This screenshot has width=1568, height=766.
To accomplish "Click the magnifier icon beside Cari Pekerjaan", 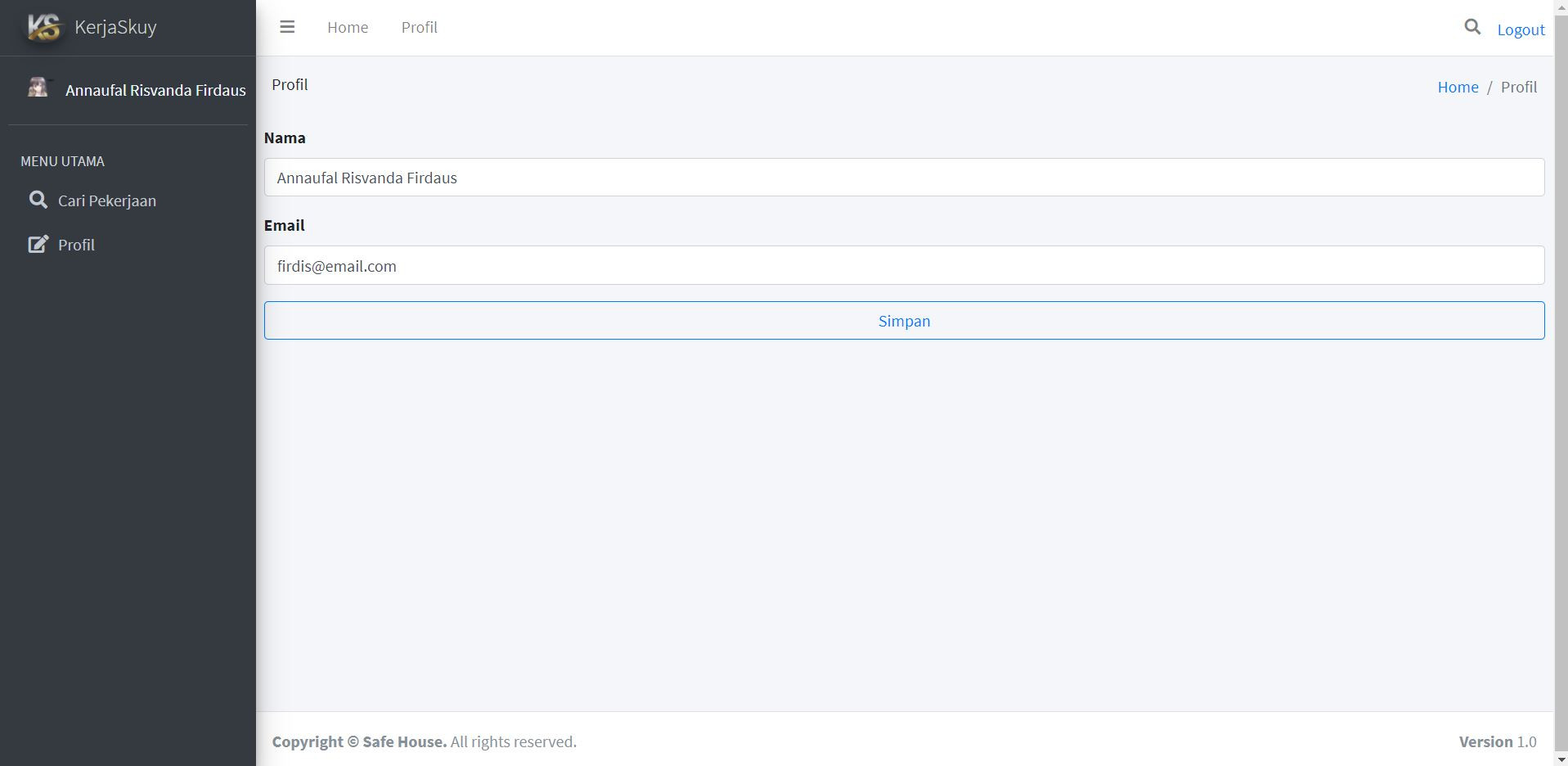I will [38, 200].
